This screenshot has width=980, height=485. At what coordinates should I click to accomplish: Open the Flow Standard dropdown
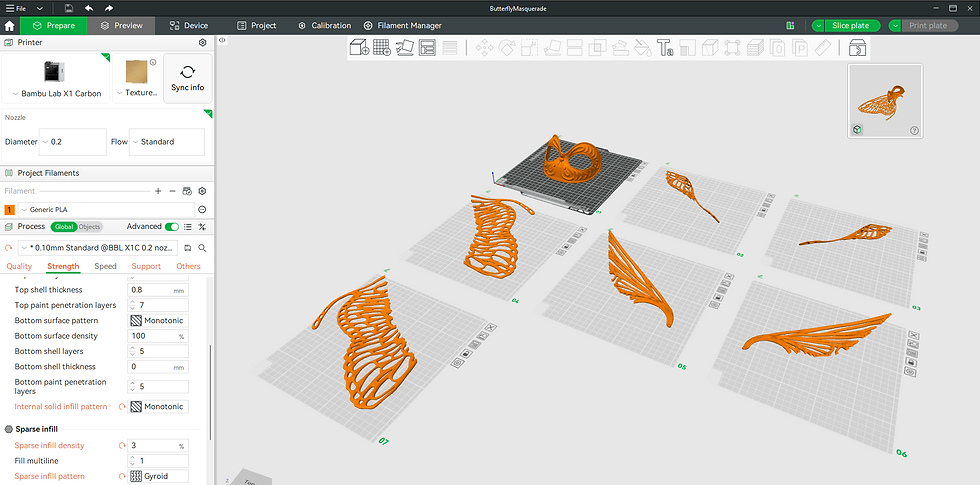click(167, 142)
